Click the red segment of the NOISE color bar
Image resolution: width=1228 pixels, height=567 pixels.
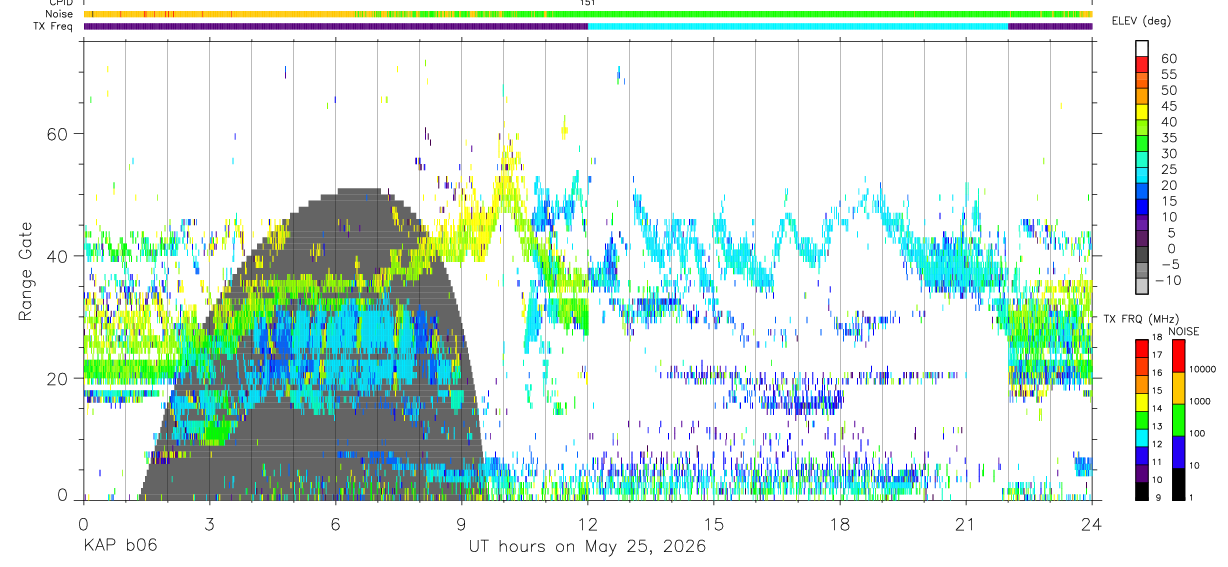1177,356
